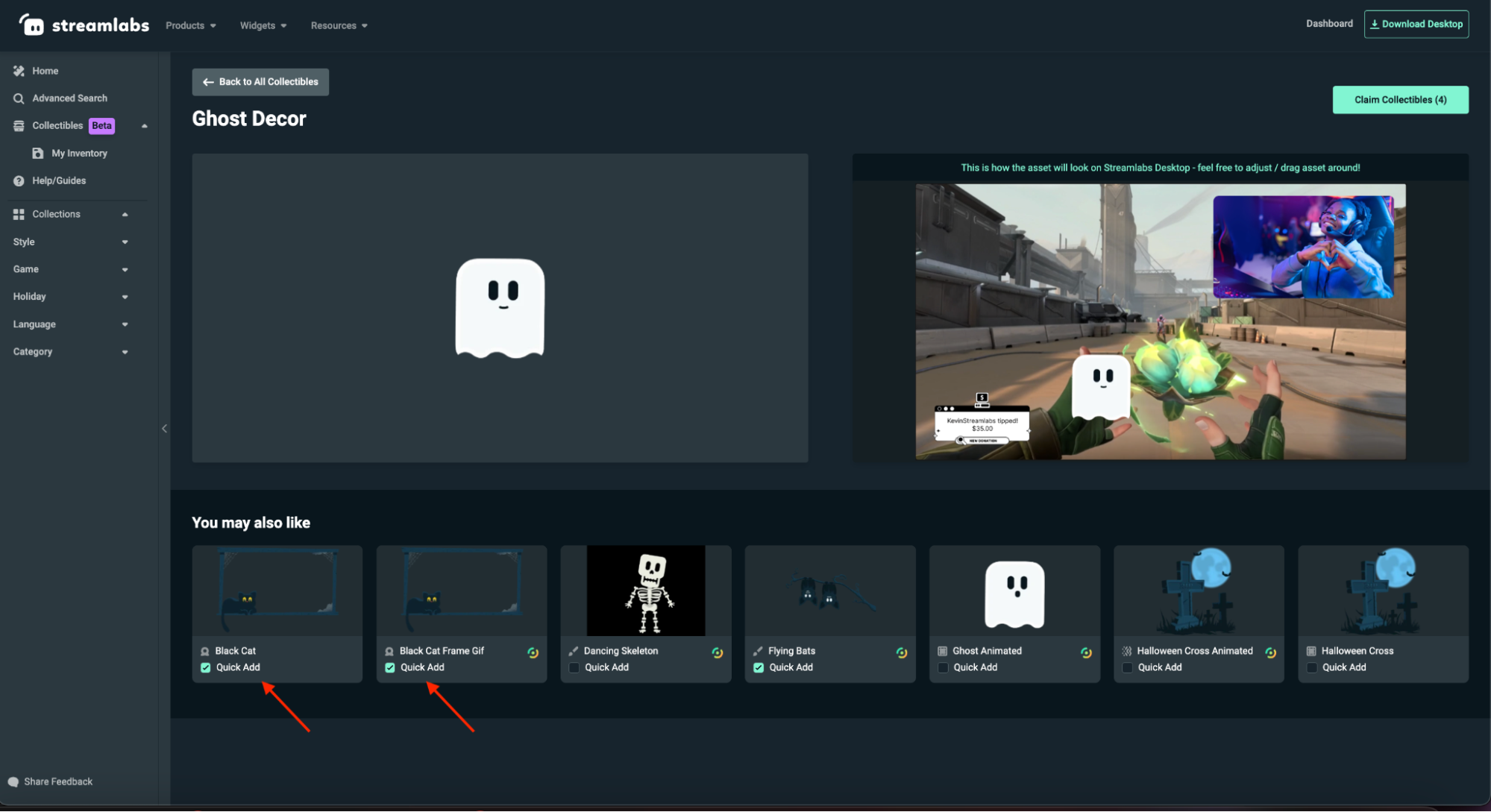Screen dimensions: 1491x812
Task: Collapse the Collectibles section chevron
Action: [145, 125]
